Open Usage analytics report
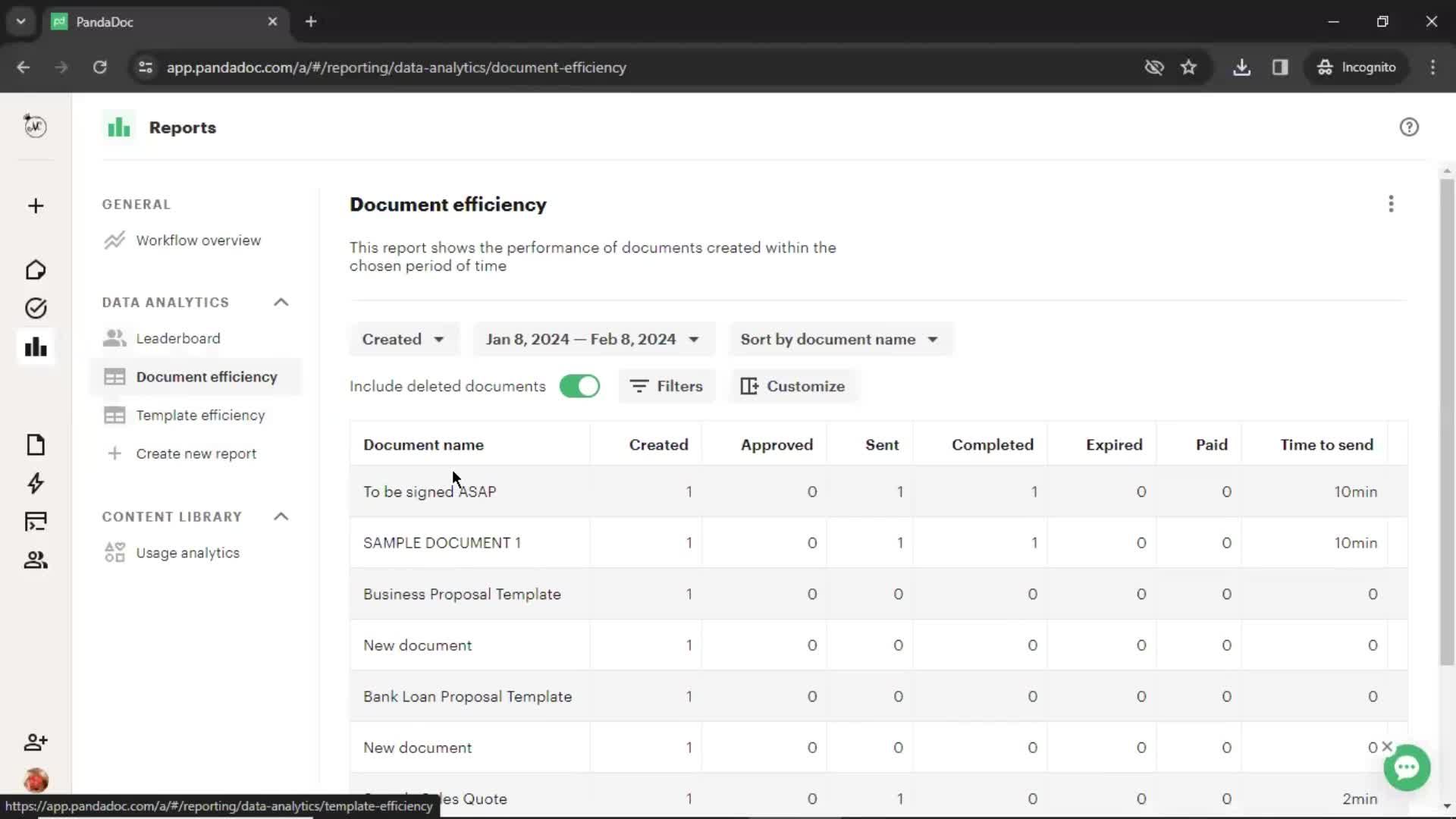 [187, 553]
